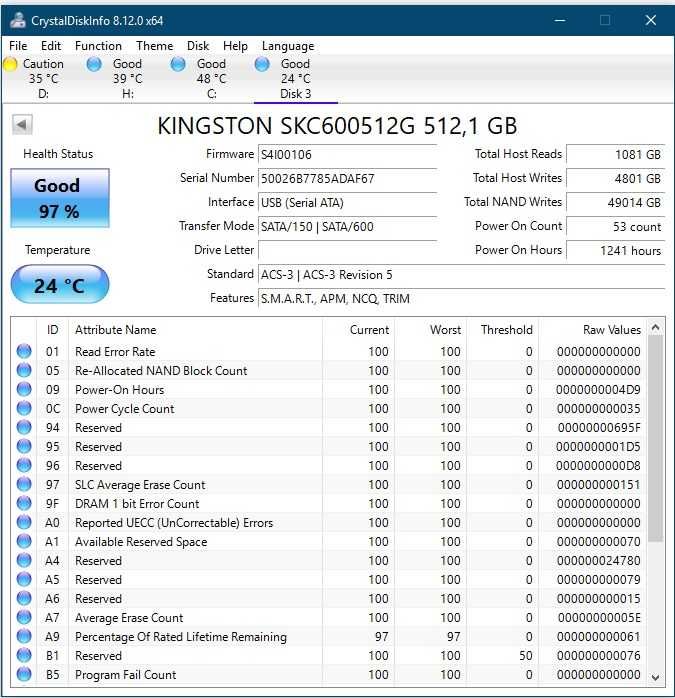Click the Total NAND Writes value 49014 GB
This screenshot has height=698, width=675.
(x=615, y=203)
